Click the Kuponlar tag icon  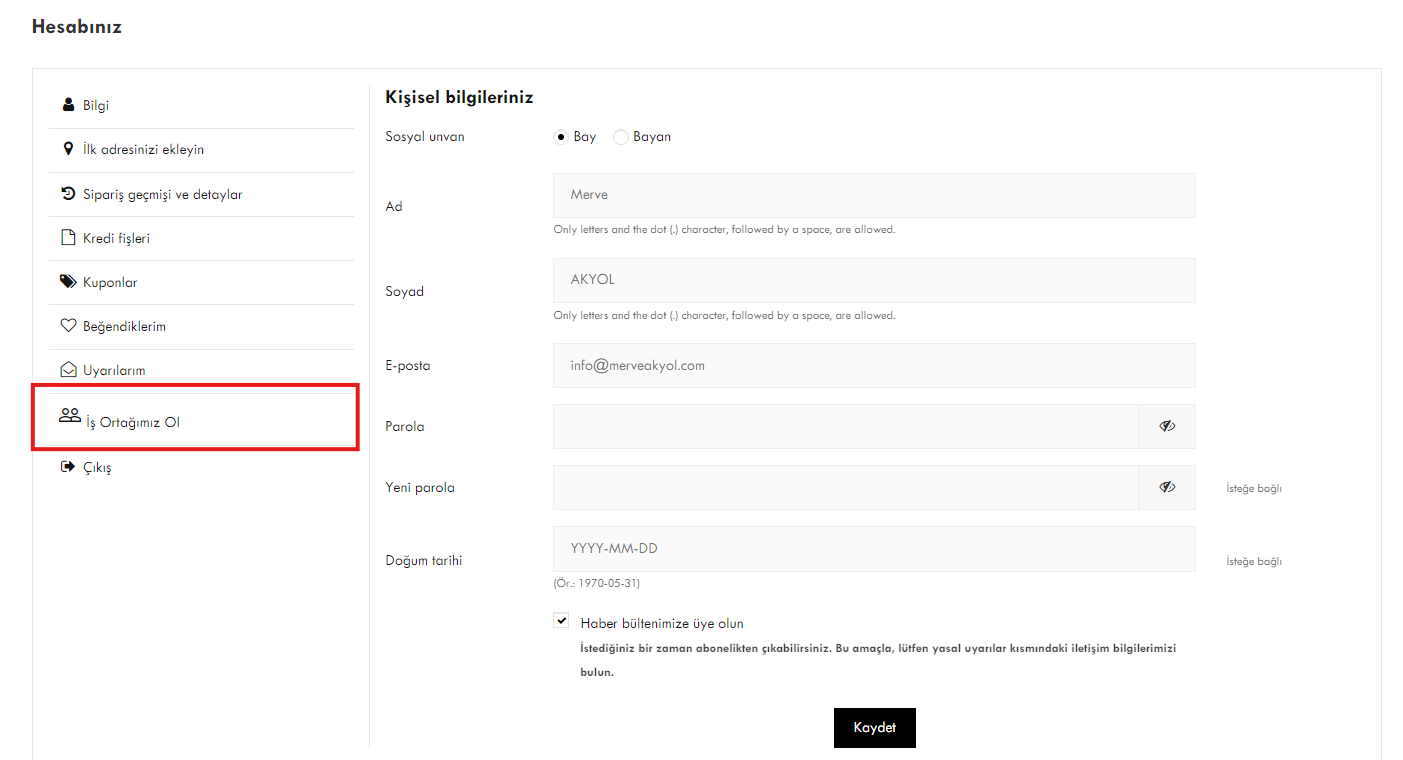68,282
